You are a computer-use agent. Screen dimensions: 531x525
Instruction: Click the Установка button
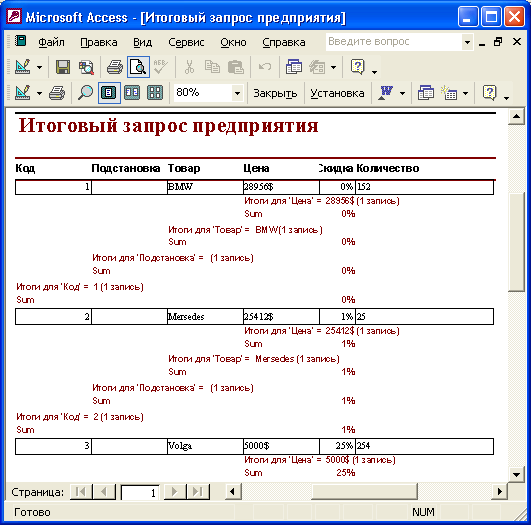(337, 93)
